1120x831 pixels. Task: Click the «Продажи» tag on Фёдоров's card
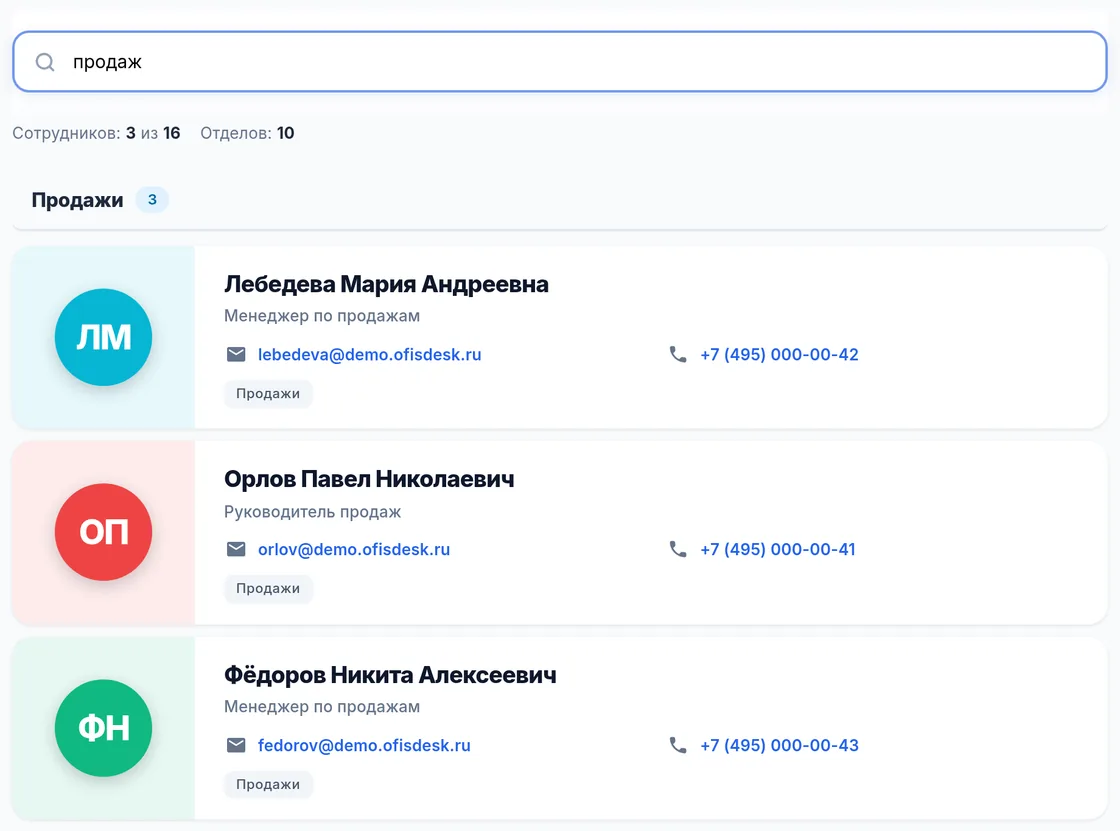pyautogui.click(x=268, y=785)
